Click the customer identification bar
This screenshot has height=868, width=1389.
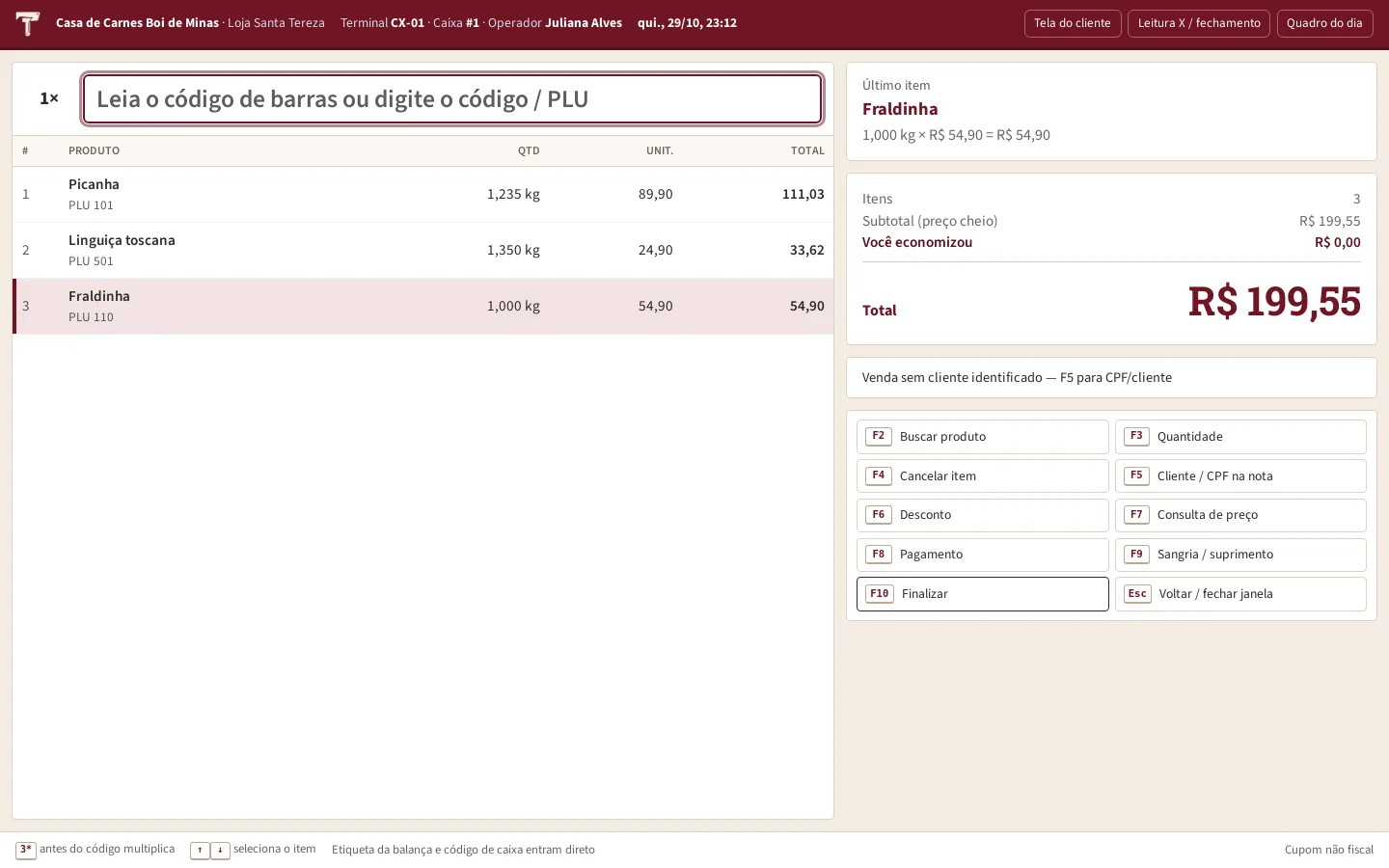[x=1111, y=378]
